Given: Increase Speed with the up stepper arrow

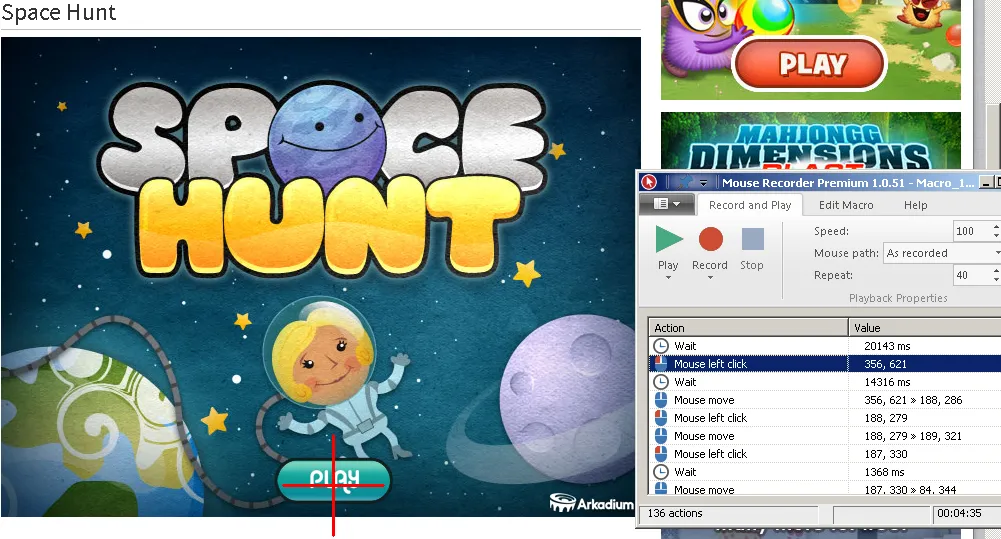Looking at the screenshot, I should click(x=996, y=226).
